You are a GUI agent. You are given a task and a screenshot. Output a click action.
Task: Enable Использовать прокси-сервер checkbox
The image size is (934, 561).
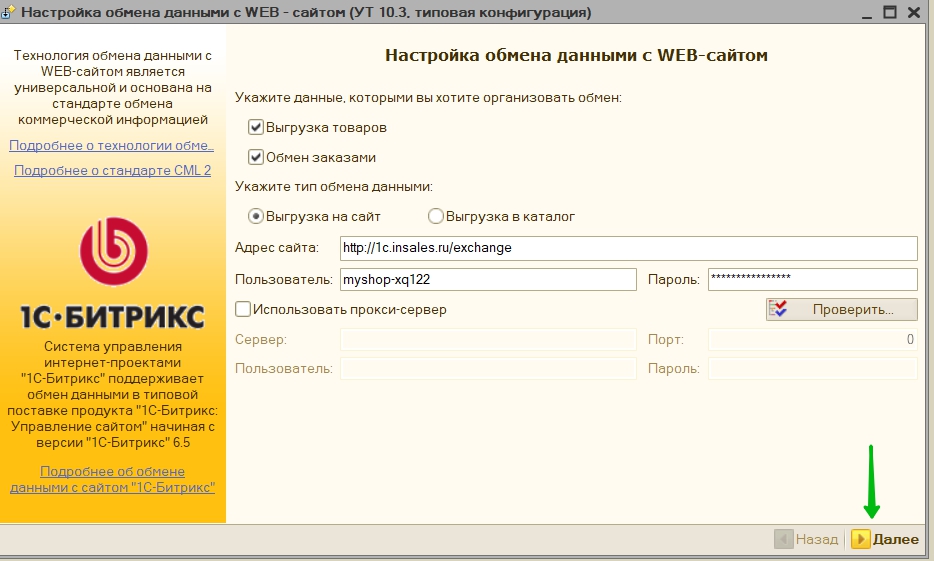click(243, 309)
